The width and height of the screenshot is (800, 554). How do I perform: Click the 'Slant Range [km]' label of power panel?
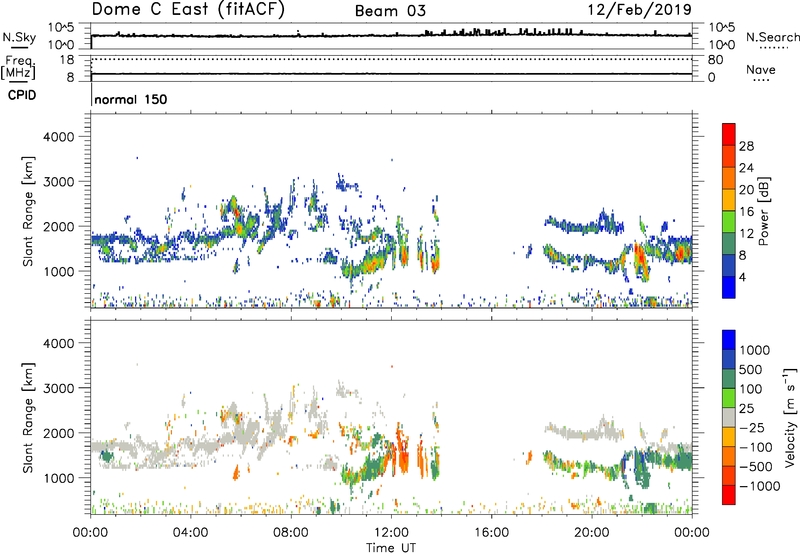[28, 211]
